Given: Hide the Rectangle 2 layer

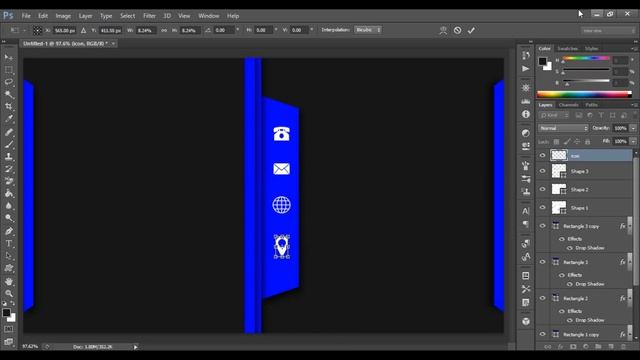Looking at the screenshot, I should tap(542, 298).
